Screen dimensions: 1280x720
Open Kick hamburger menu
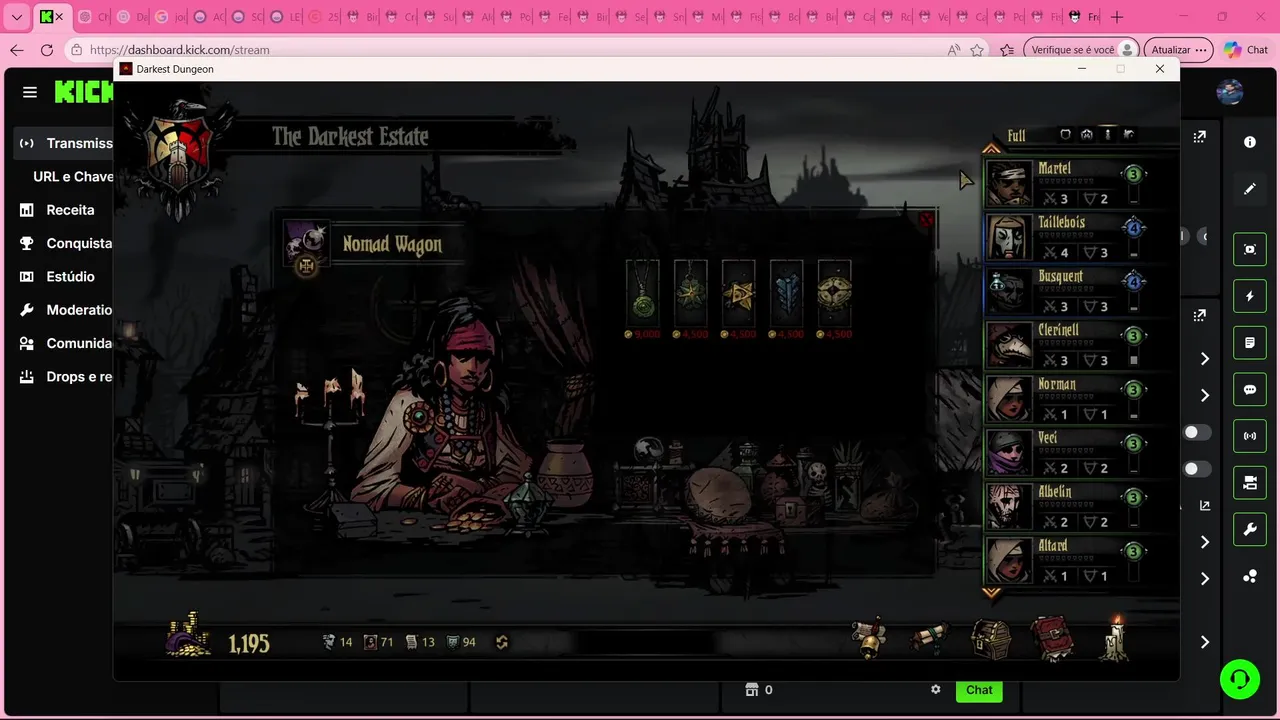[x=30, y=92]
